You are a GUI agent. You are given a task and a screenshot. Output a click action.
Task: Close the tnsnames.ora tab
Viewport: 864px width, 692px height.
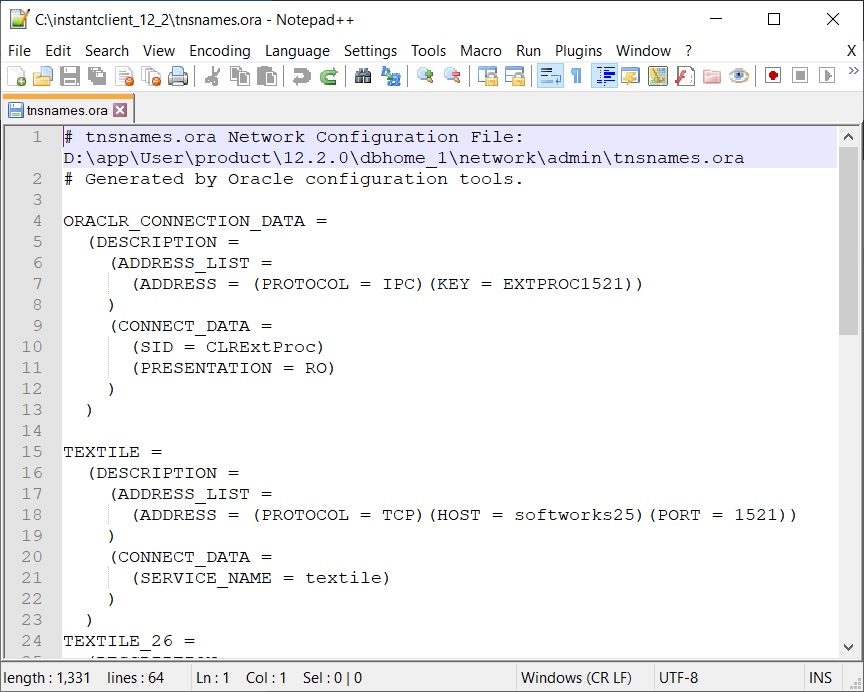(x=120, y=110)
